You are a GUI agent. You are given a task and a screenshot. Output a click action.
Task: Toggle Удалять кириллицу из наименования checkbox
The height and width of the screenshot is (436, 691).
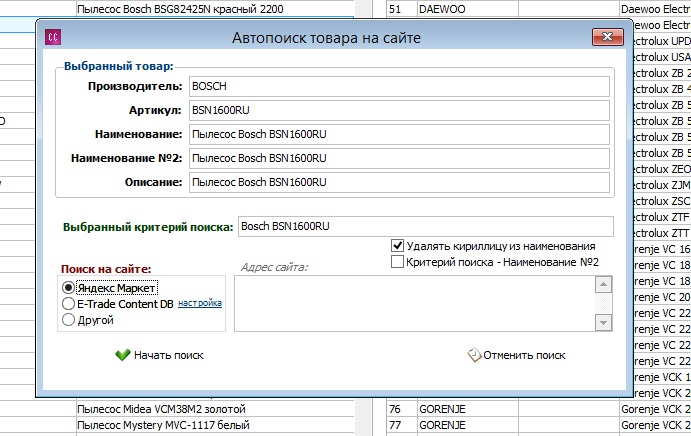point(397,246)
